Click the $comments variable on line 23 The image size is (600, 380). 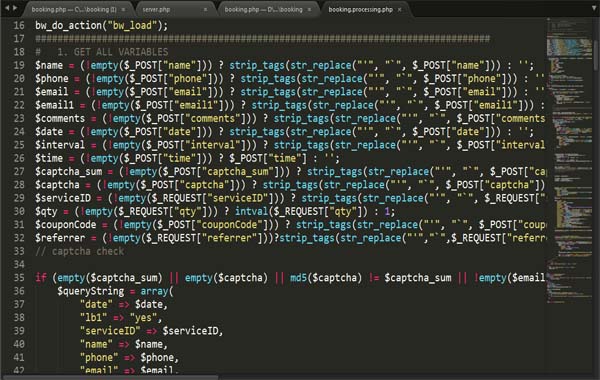coord(60,119)
